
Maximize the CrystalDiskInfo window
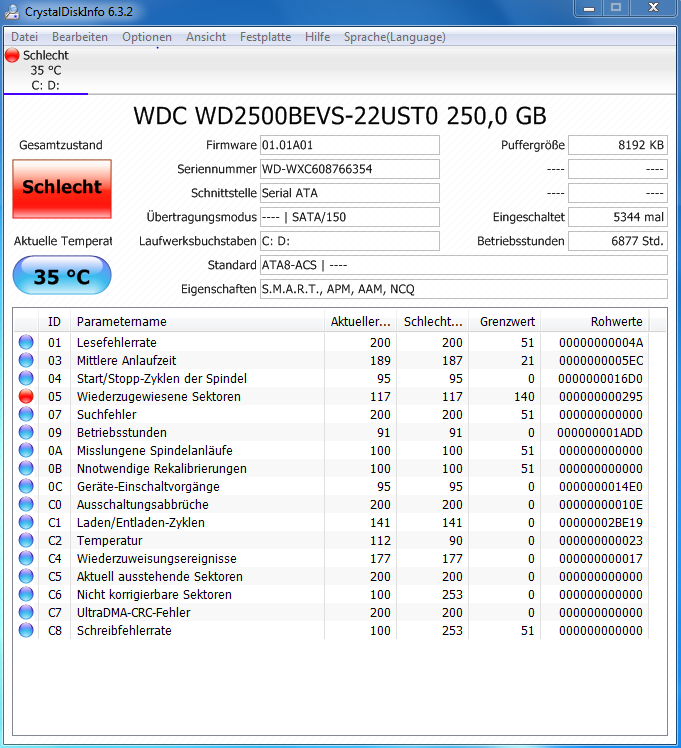click(x=616, y=8)
